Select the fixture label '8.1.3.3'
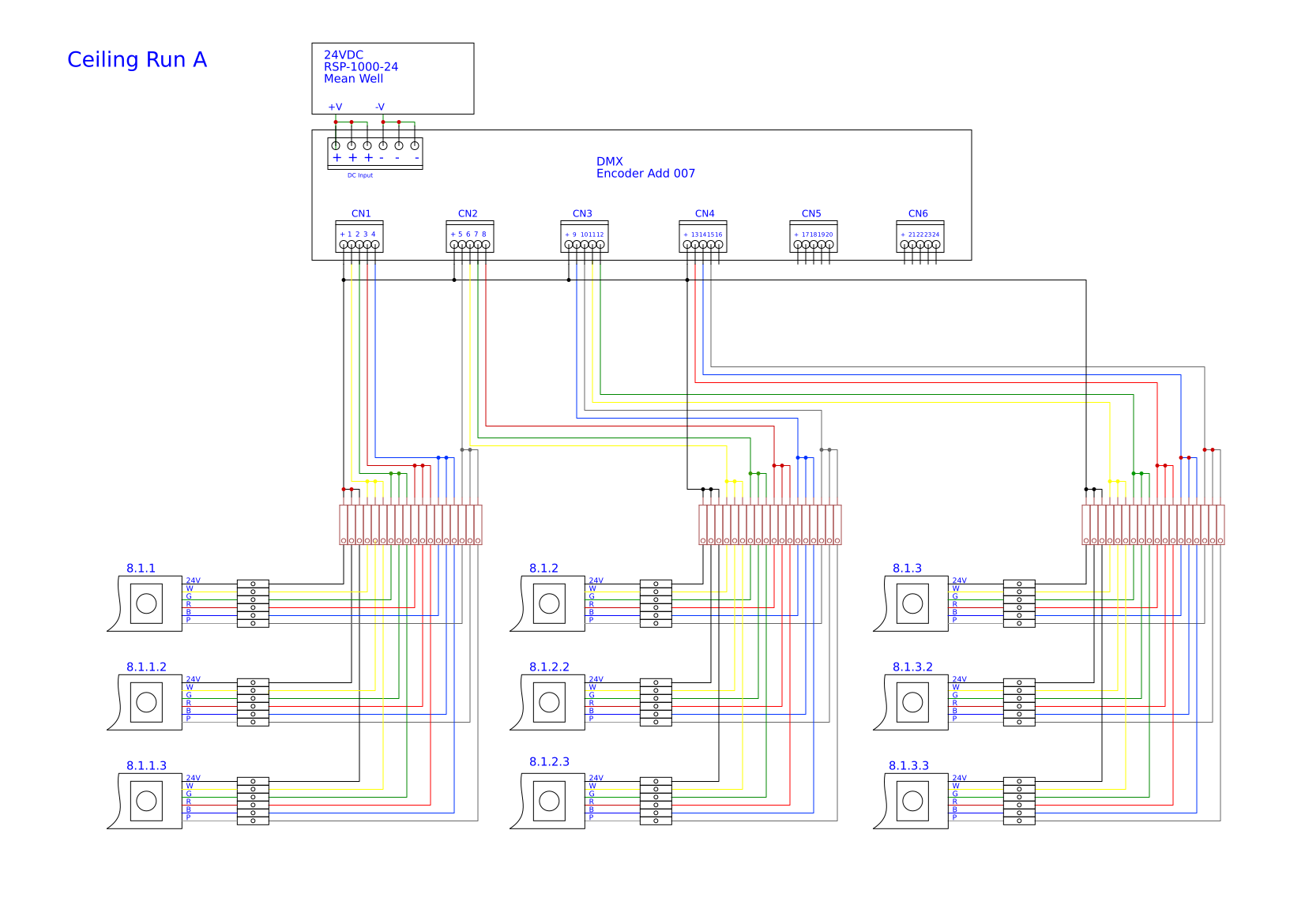The image size is (1305, 924). point(908,766)
